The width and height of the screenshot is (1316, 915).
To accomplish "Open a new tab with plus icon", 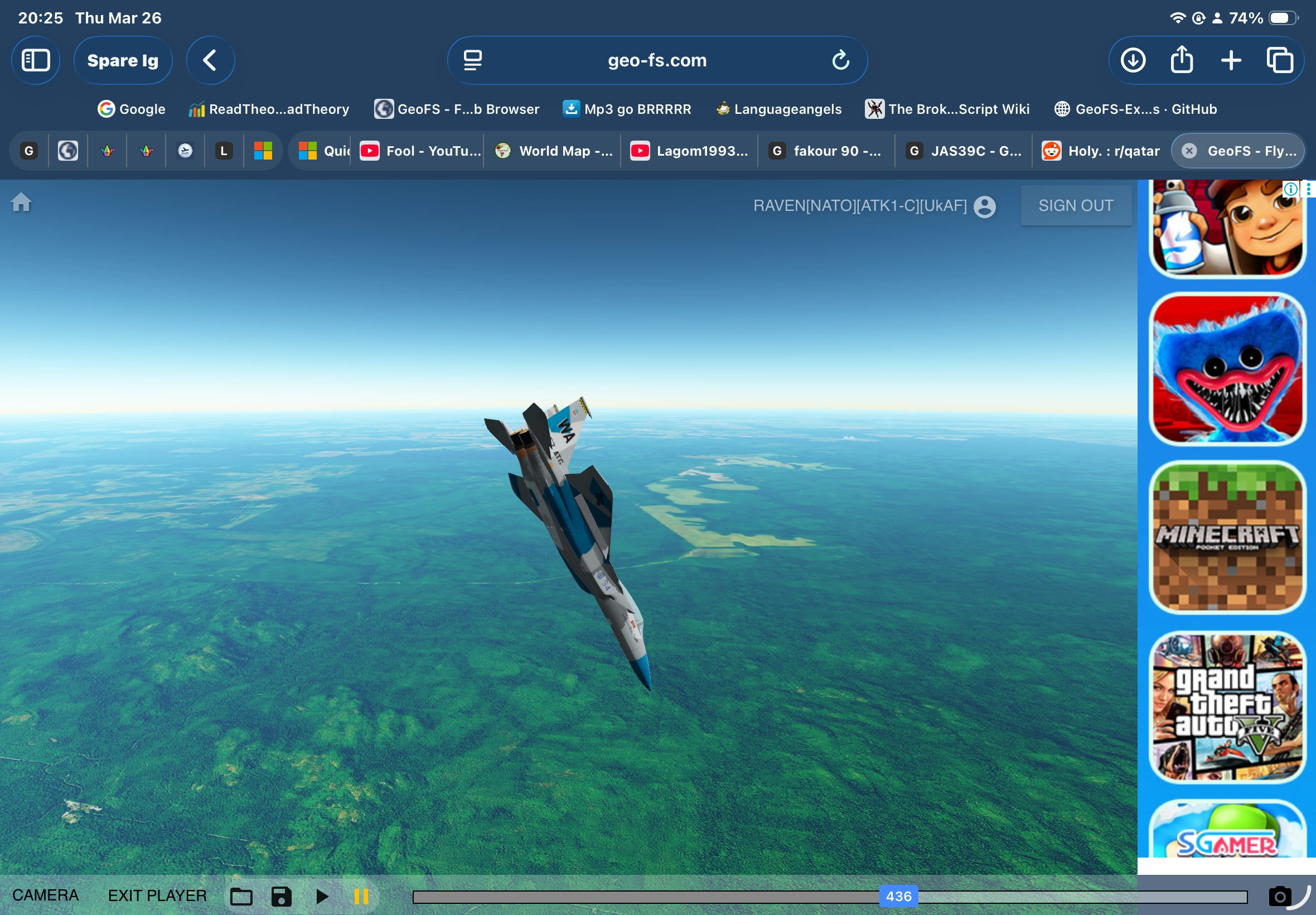I will pyautogui.click(x=1231, y=60).
